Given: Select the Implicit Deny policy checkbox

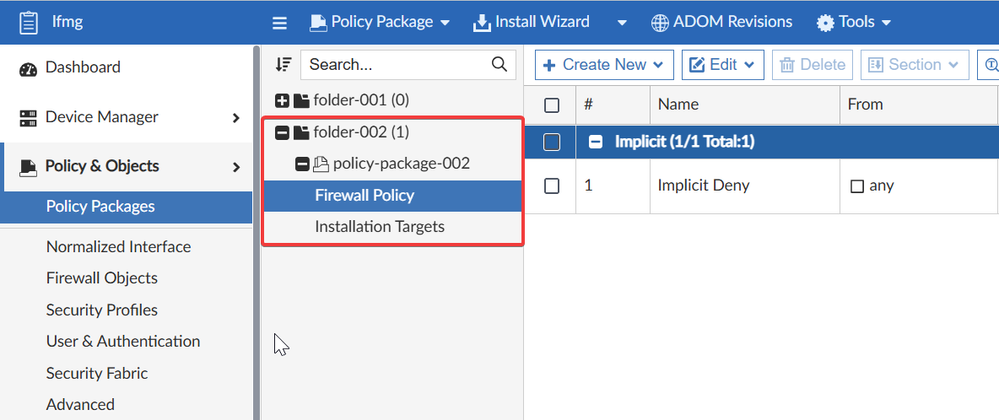Looking at the screenshot, I should 552,185.
